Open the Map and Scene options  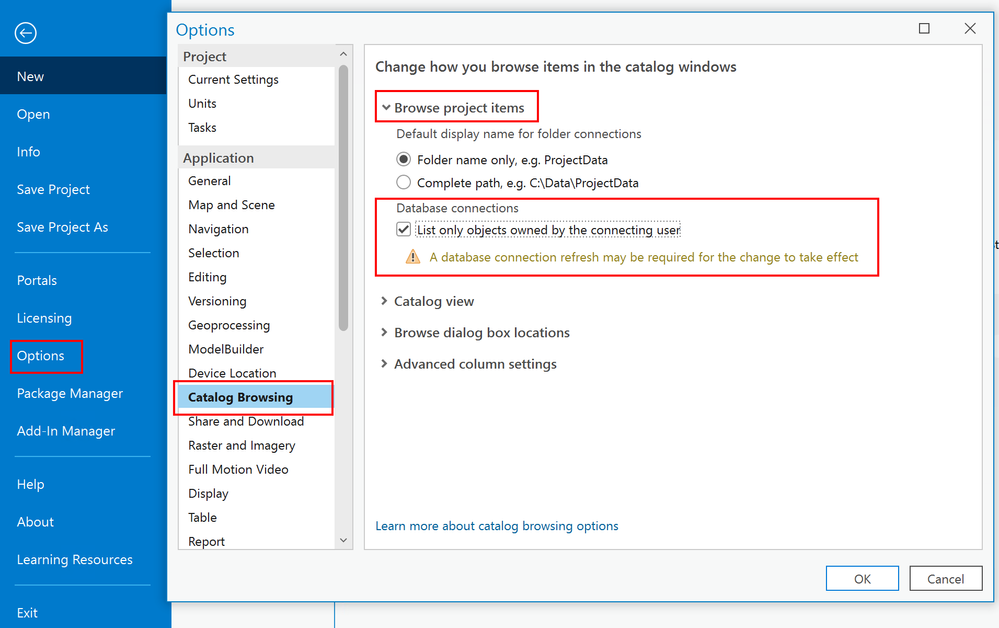(231, 205)
